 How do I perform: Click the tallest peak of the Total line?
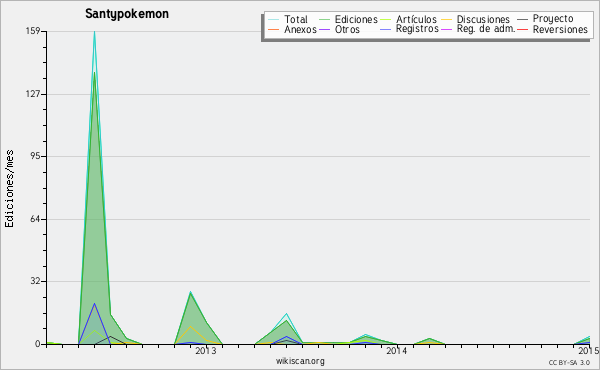click(95, 32)
